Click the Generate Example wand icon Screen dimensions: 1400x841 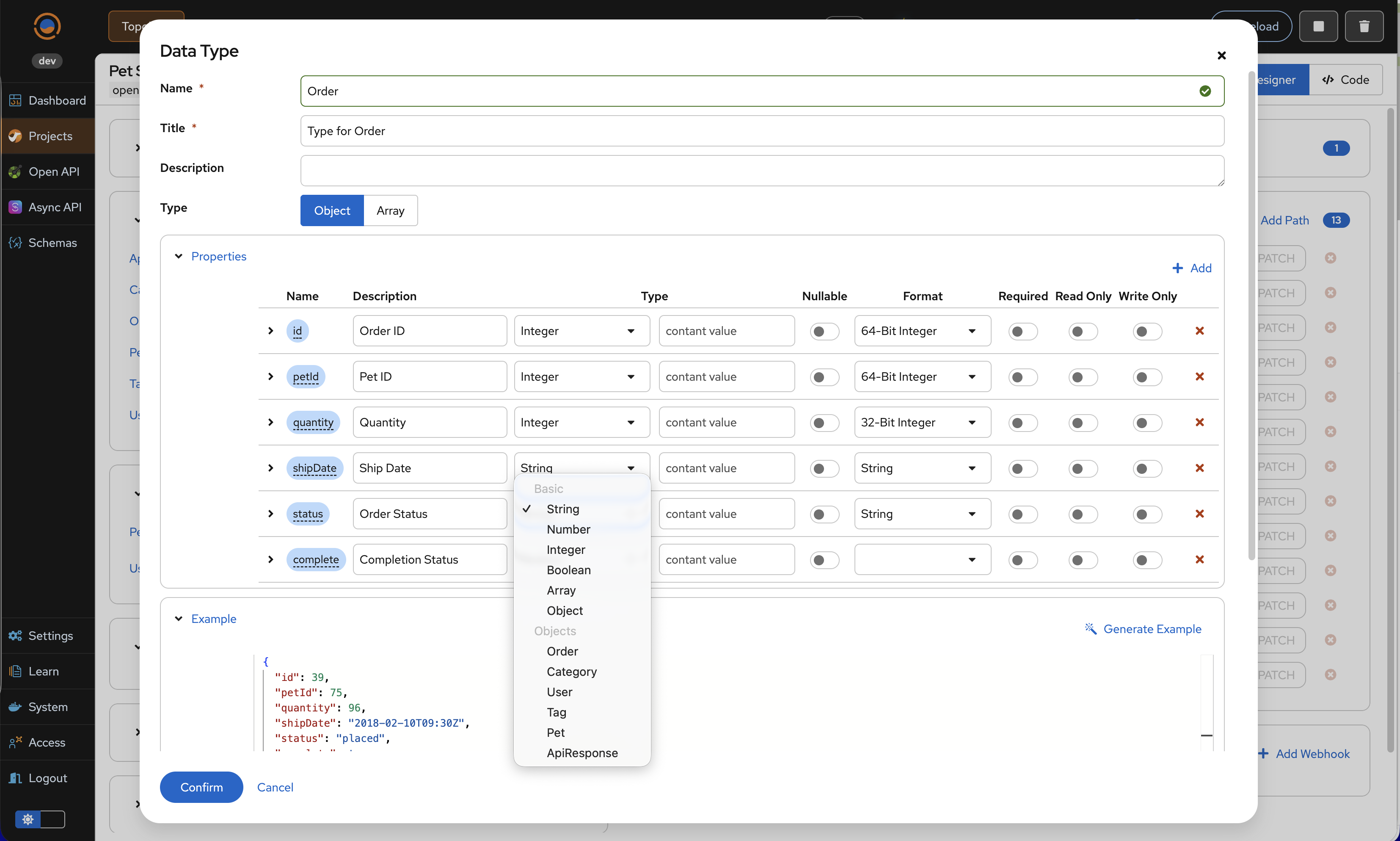point(1090,629)
